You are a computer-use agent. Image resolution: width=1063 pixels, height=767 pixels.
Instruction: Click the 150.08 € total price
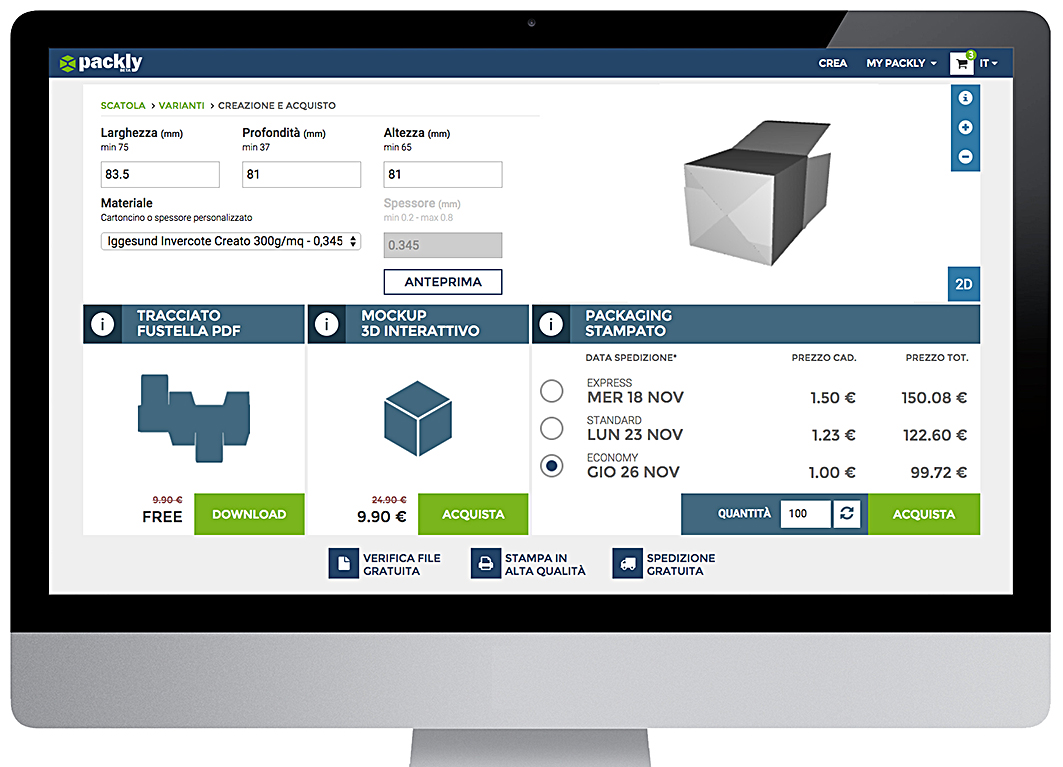(934, 398)
